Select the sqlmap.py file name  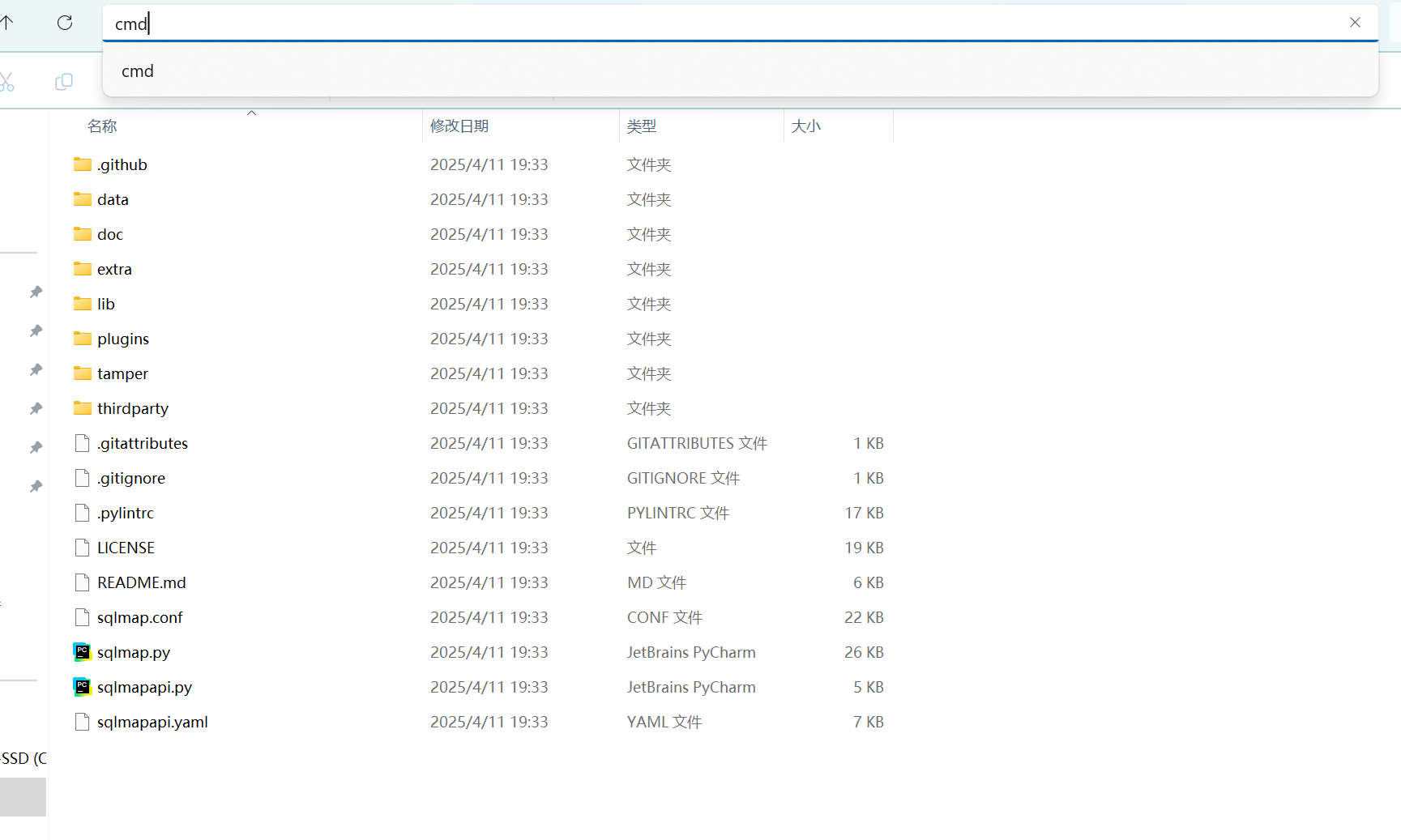[x=134, y=652]
